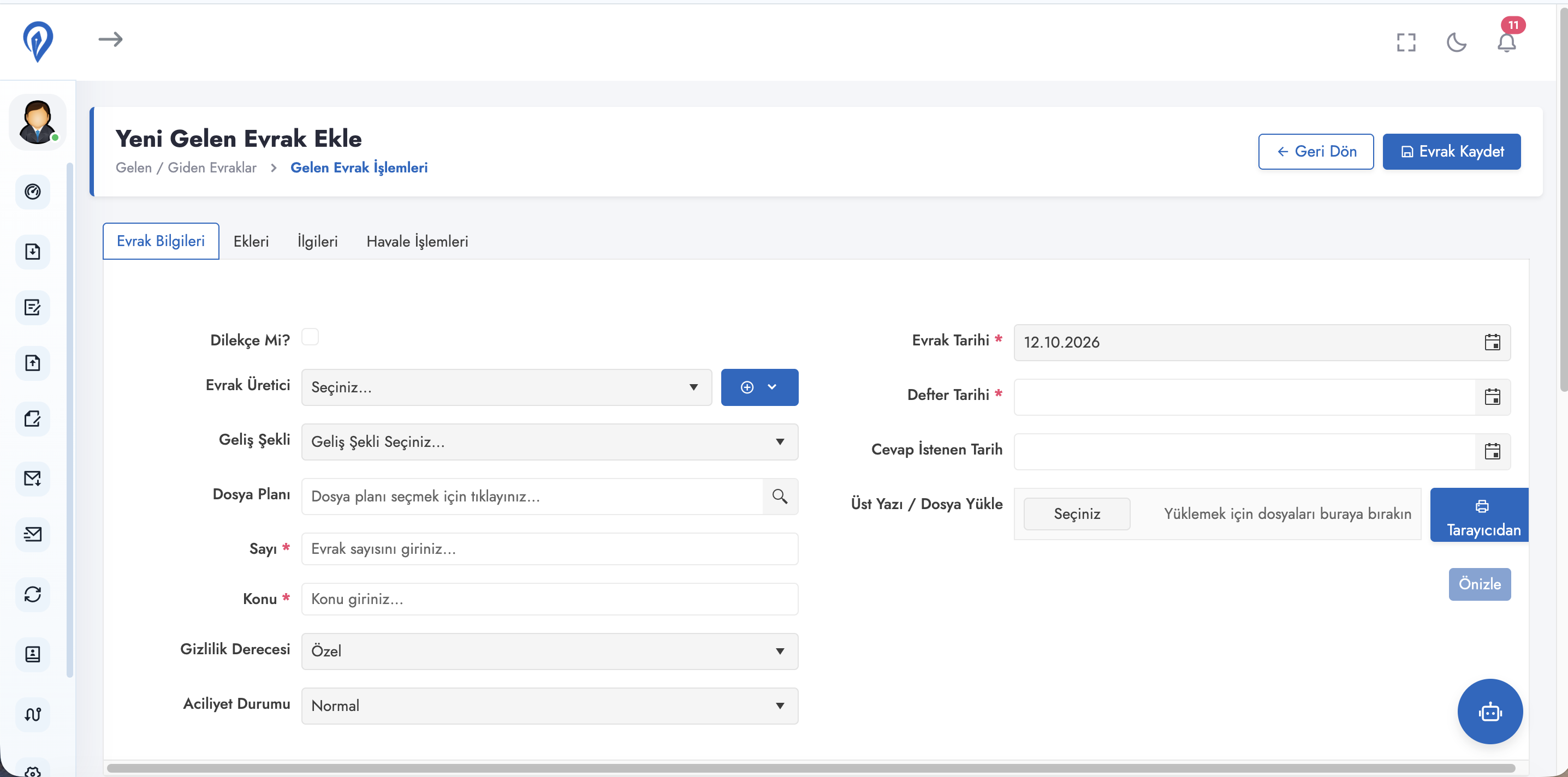Open the refresh arrows sidebar icon
The width and height of the screenshot is (1568, 777).
(33, 594)
